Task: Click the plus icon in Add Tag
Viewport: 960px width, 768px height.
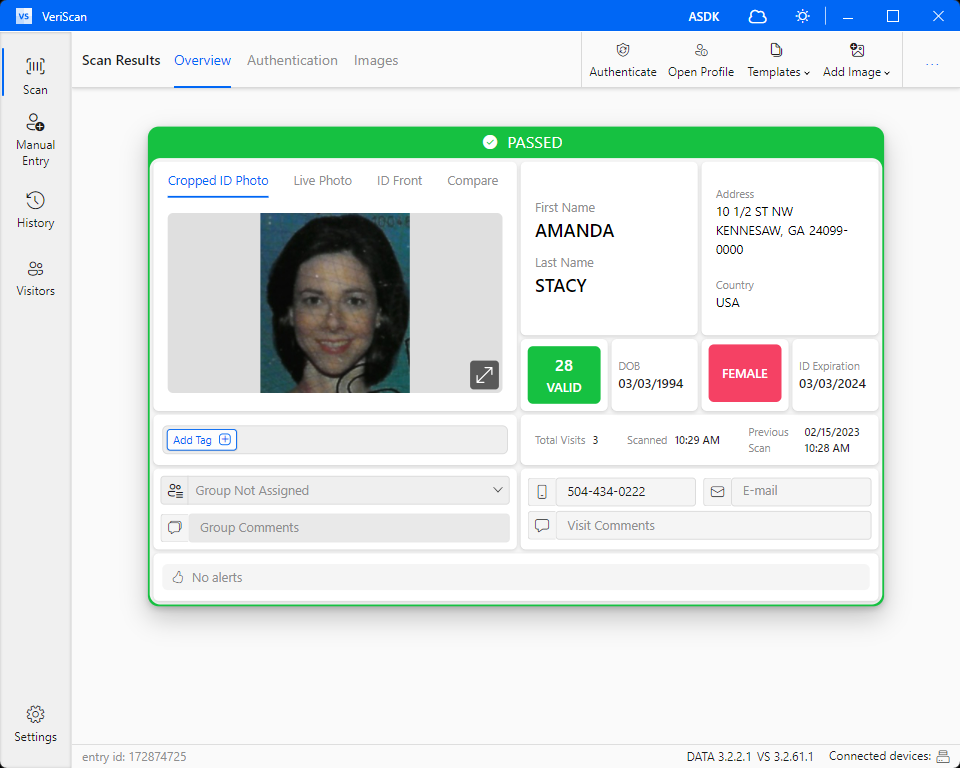Action: [225, 439]
